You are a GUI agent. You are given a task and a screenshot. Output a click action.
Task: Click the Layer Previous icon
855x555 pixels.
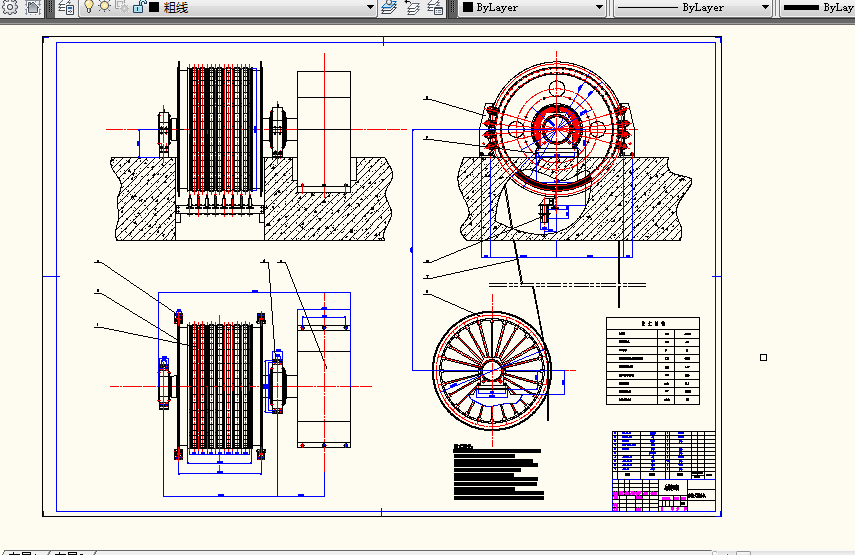(x=412, y=7)
